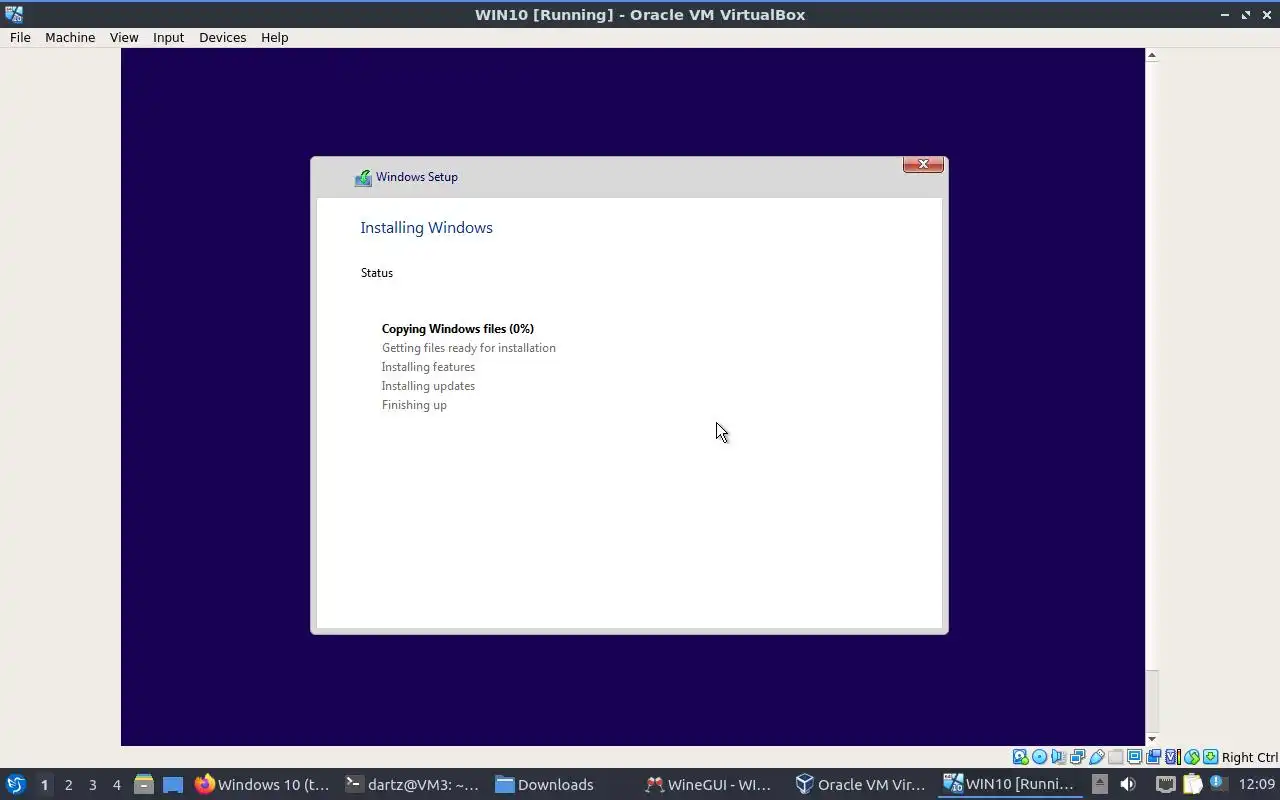Close the Windows Setup dialog
Image resolution: width=1280 pixels, height=800 pixels.
[x=923, y=164]
